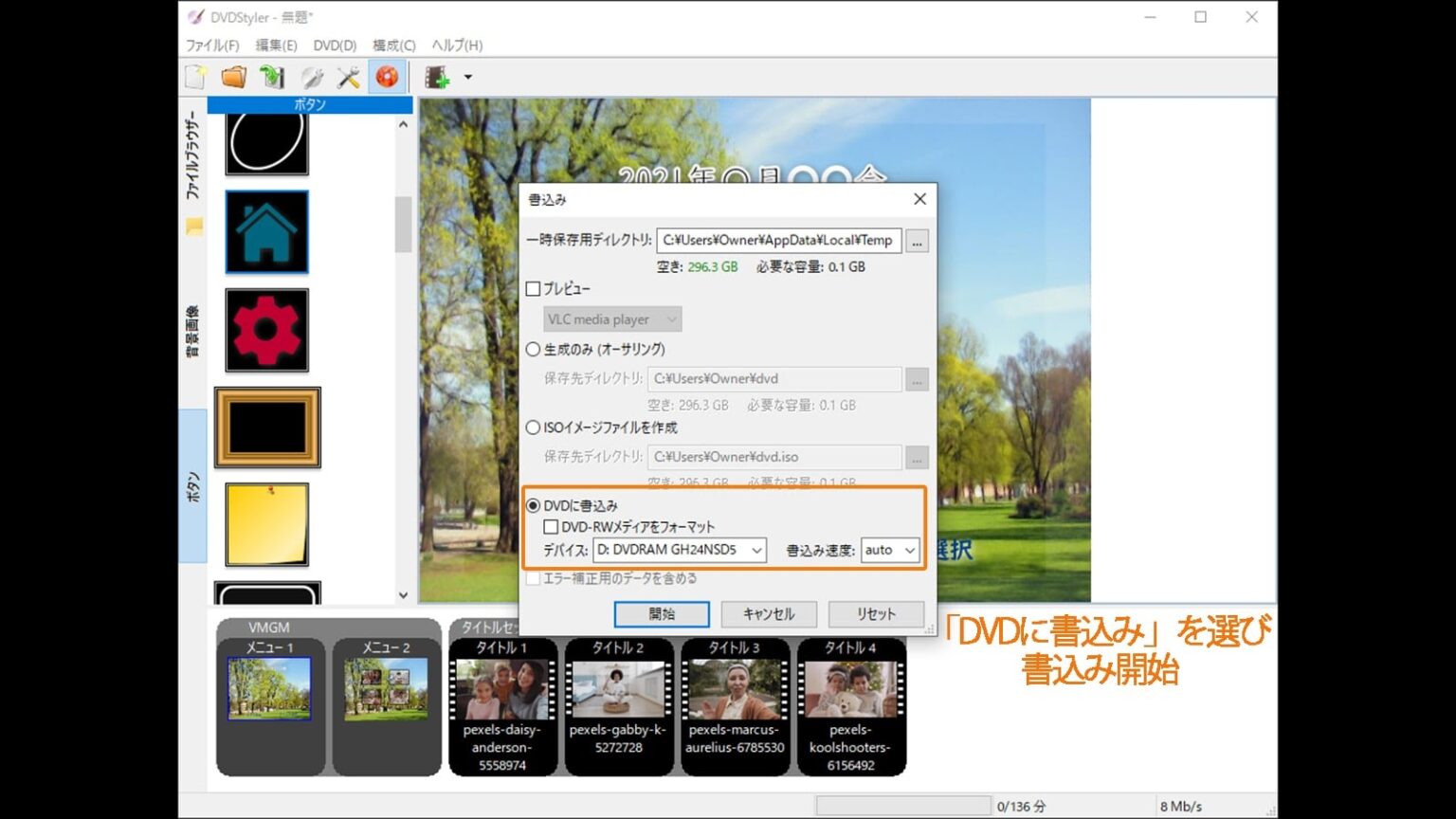
Task: Open the DVD(D) menu
Action: tap(335, 45)
